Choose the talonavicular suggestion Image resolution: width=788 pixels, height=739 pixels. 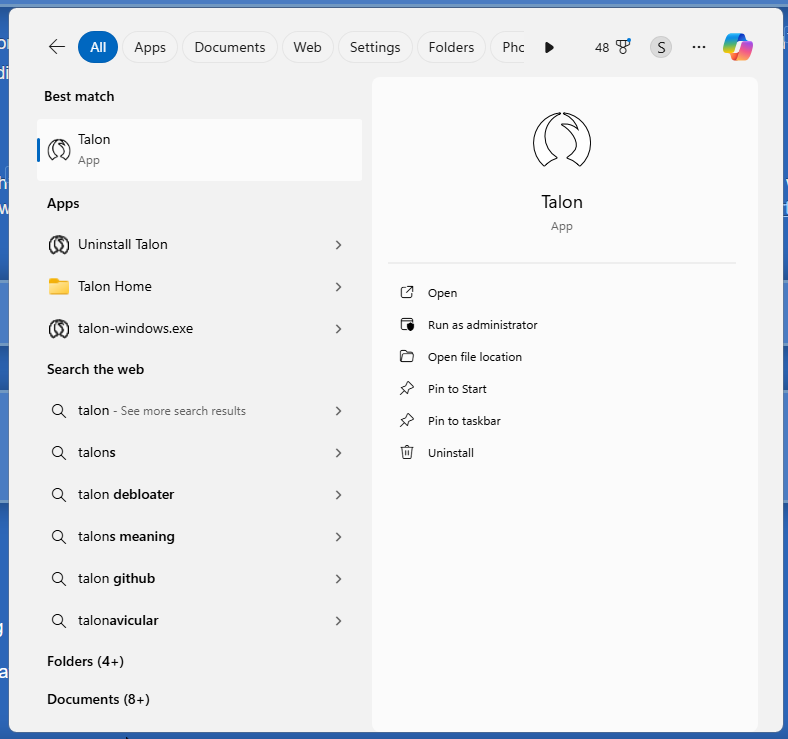pos(200,621)
